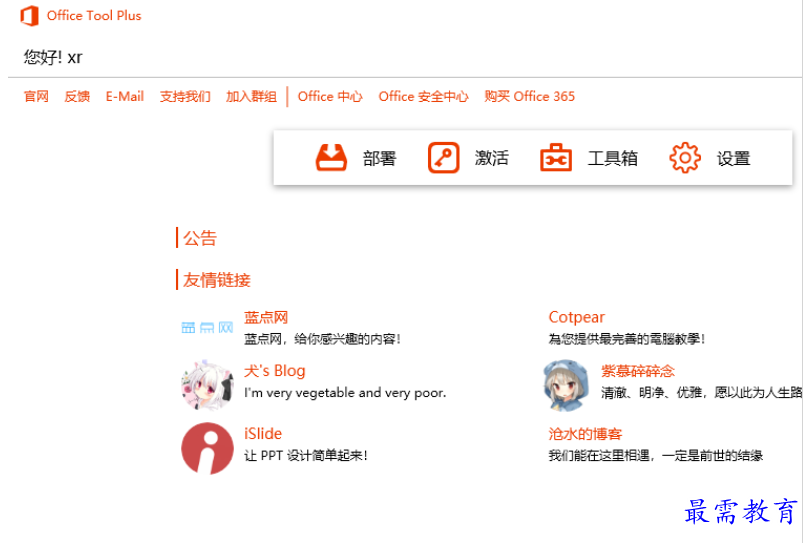Open the 工具箱 toolbox icon
Screen dimensions: 806x543
(556, 157)
